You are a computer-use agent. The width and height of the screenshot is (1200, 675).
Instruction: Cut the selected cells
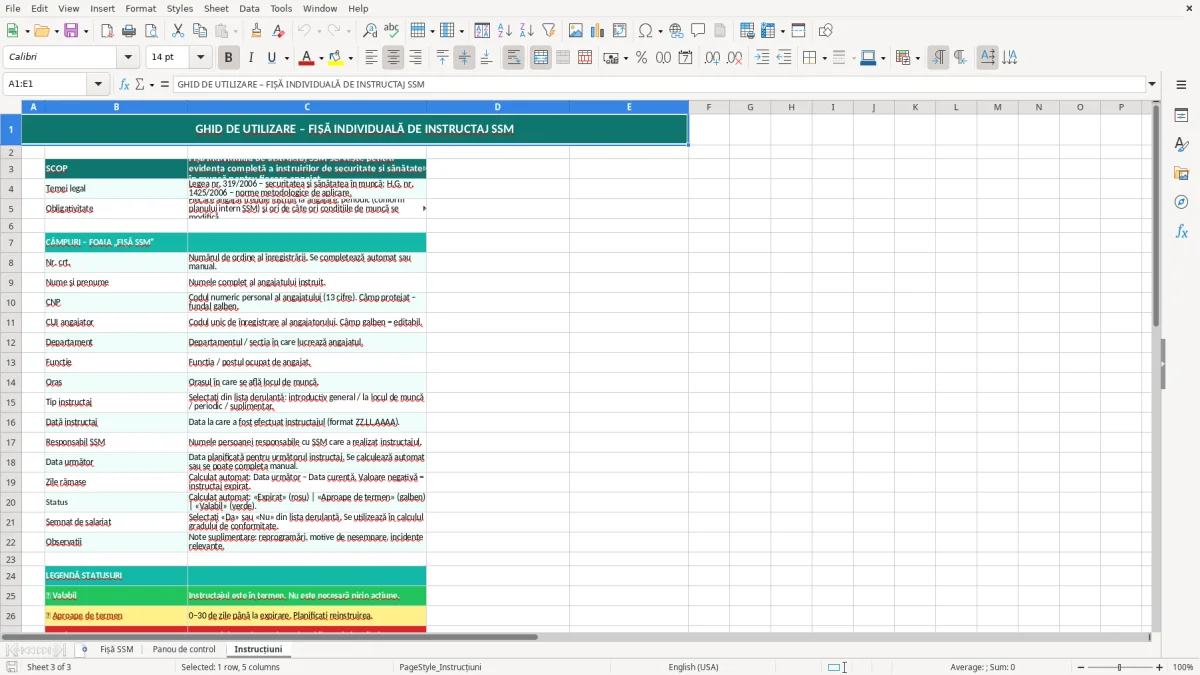(x=178, y=31)
